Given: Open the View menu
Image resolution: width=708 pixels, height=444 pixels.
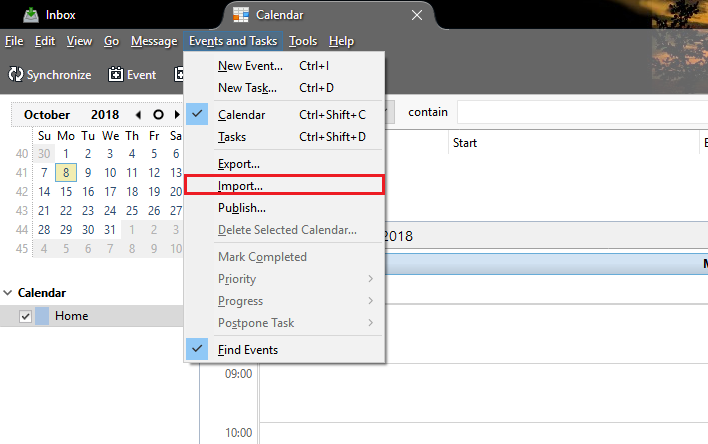Looking at the screenshot, I should click(79, 41).
